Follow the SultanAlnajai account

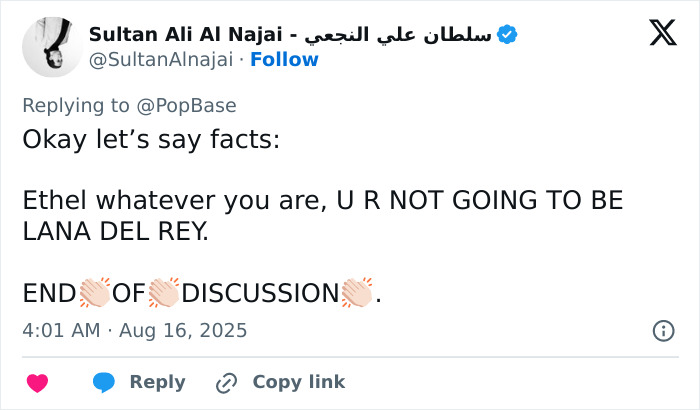click(284, 59)
